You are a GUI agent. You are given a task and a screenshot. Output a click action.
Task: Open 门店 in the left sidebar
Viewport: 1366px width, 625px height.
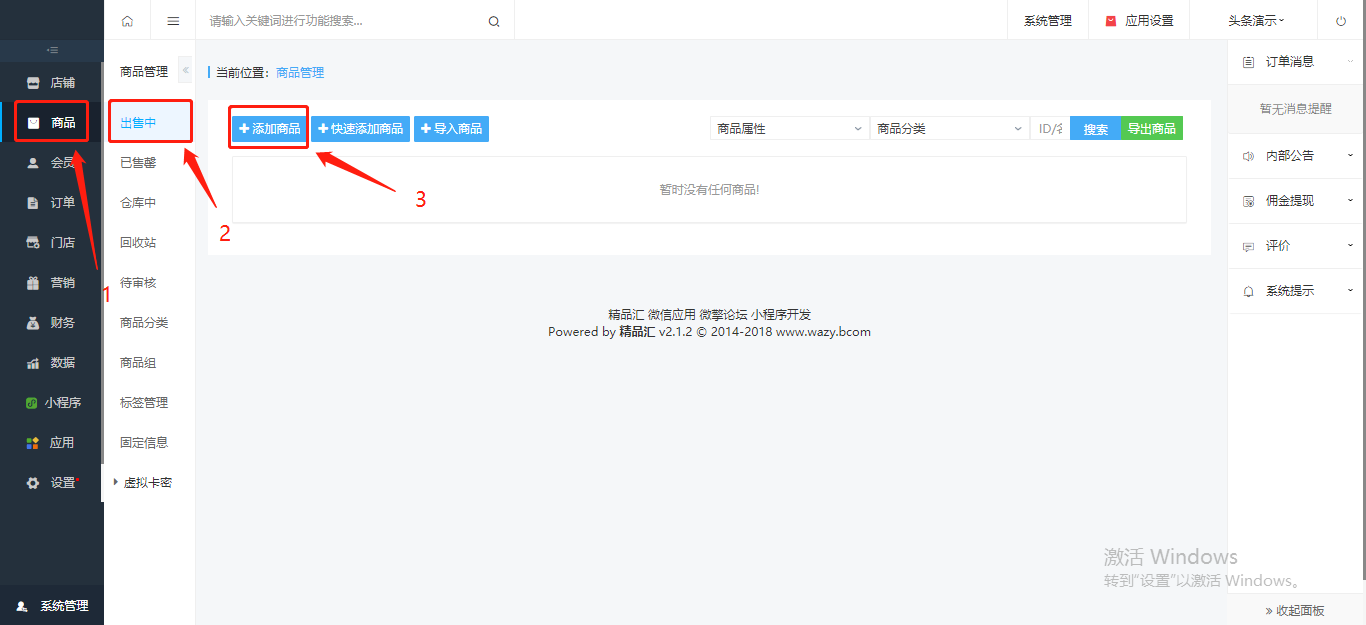[x=52, y=243]
